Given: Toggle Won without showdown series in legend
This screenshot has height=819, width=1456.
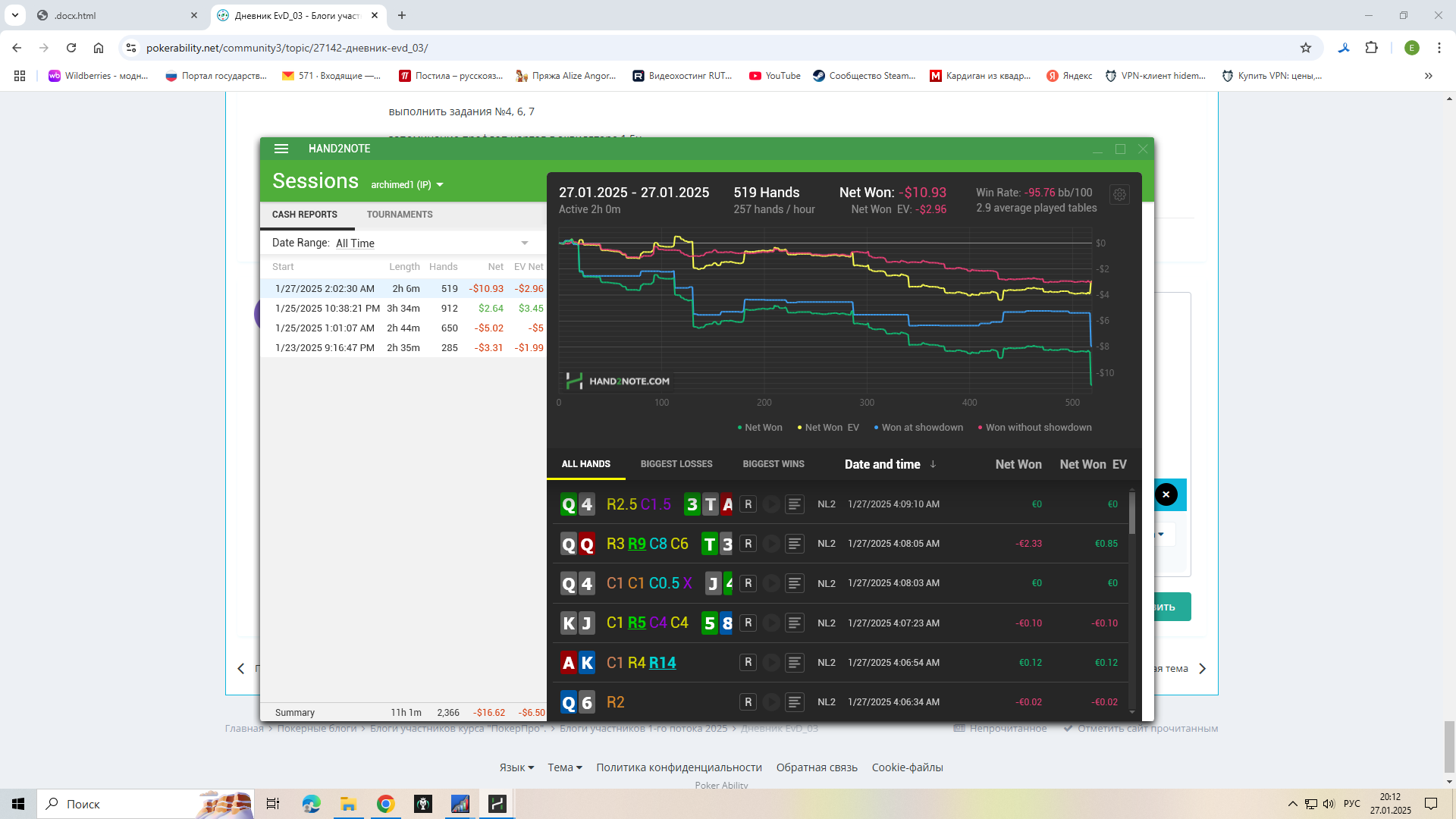Looking at the screenshot, I should tap(1035, 428).
